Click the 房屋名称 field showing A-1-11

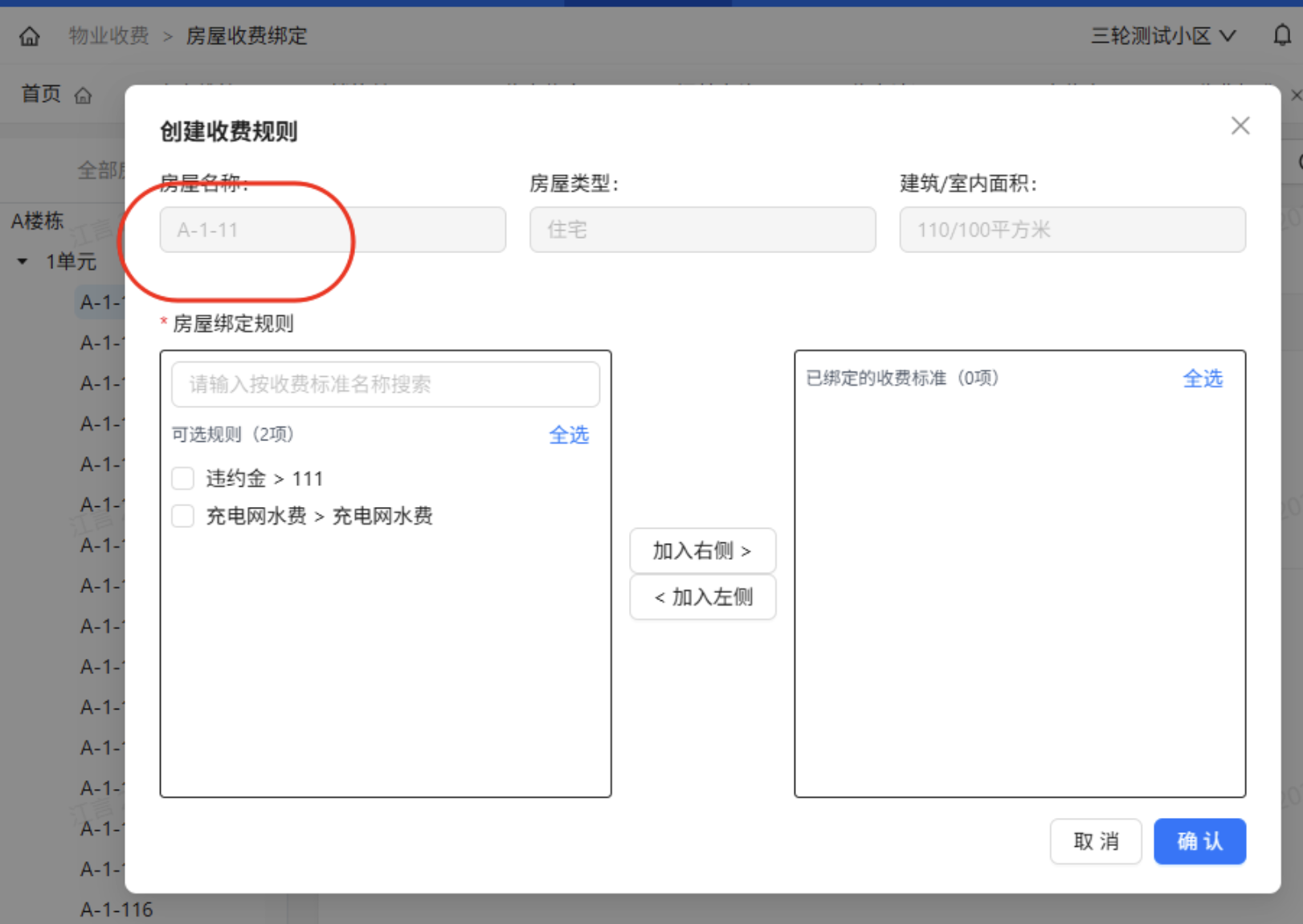click(332, 230)
